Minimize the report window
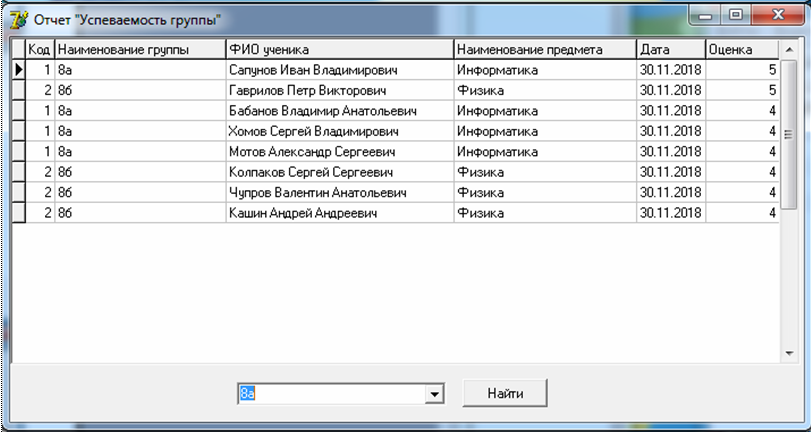The image size is (811, 432). coord(705,16)
